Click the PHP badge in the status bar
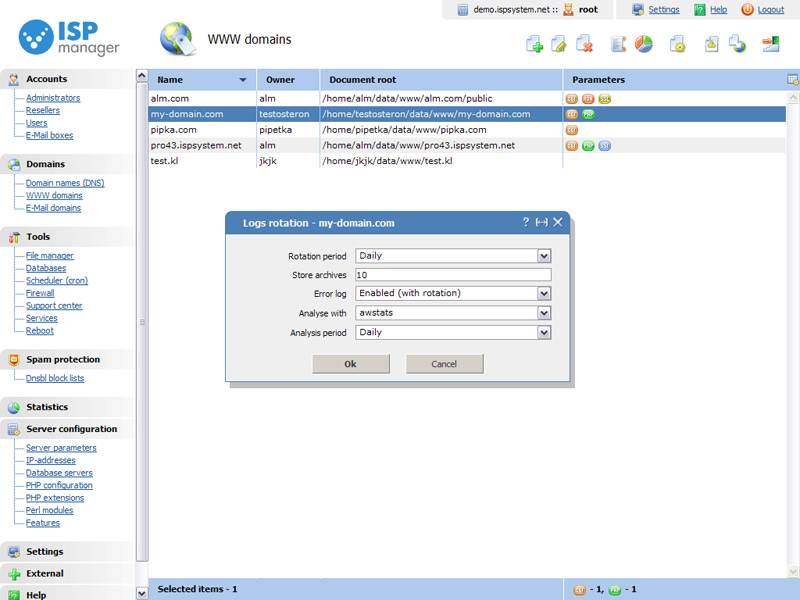 coord(615,590)
